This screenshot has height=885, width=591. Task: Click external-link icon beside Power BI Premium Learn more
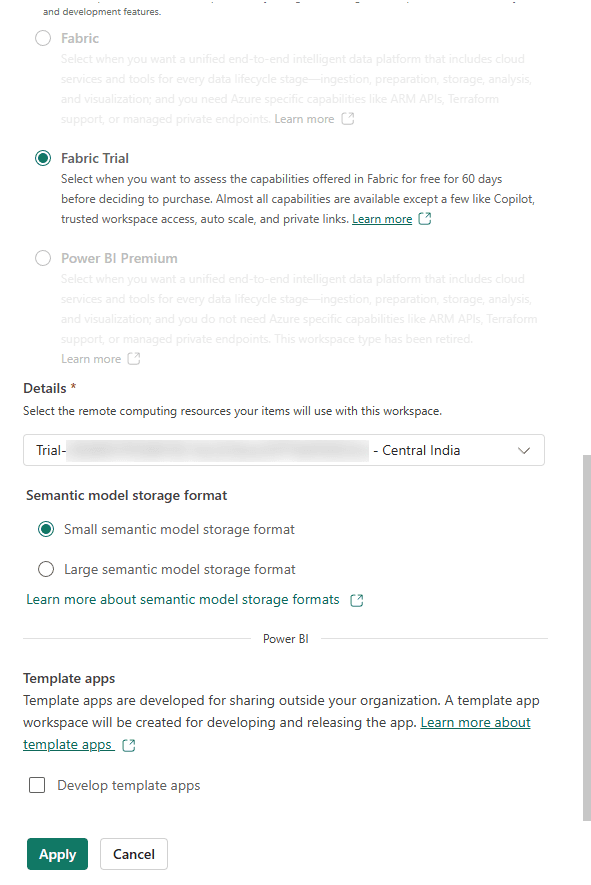134,358
